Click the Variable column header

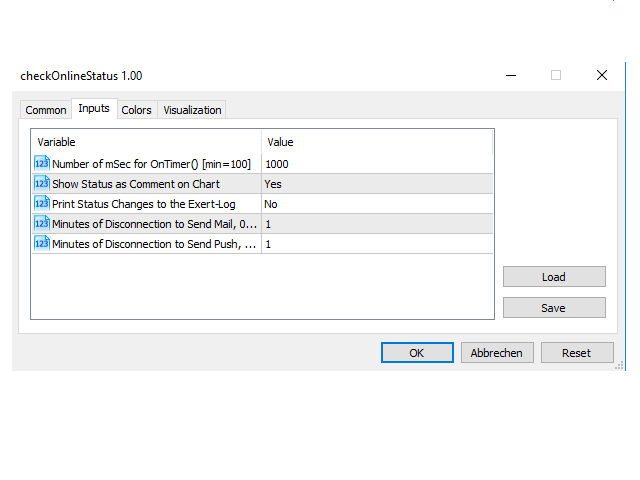click(x=146, y=142)
